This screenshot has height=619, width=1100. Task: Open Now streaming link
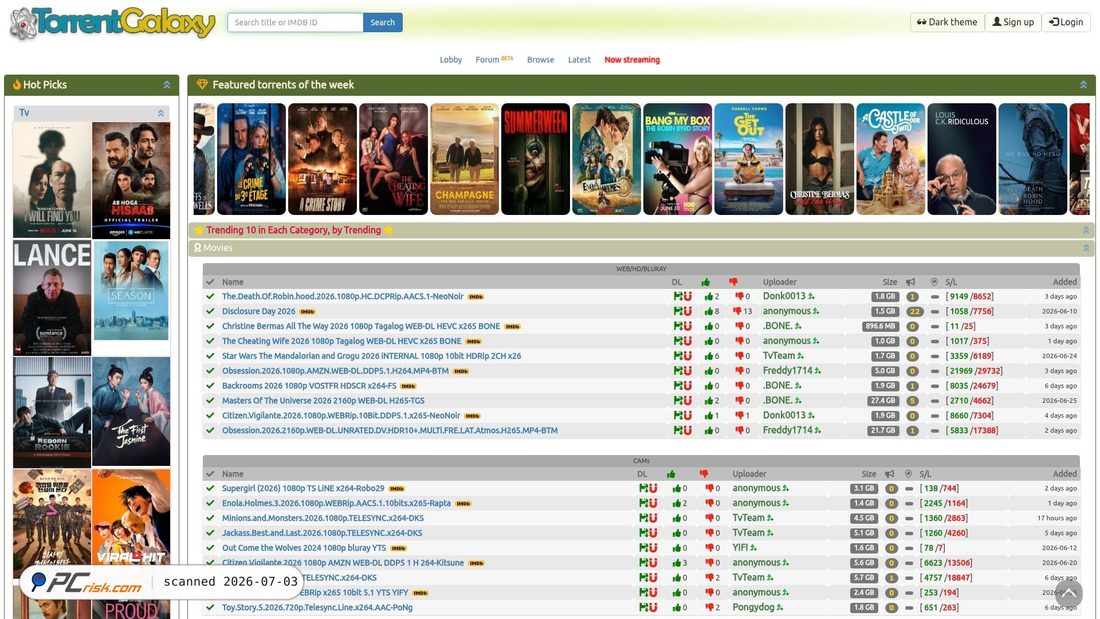[632, 60]
